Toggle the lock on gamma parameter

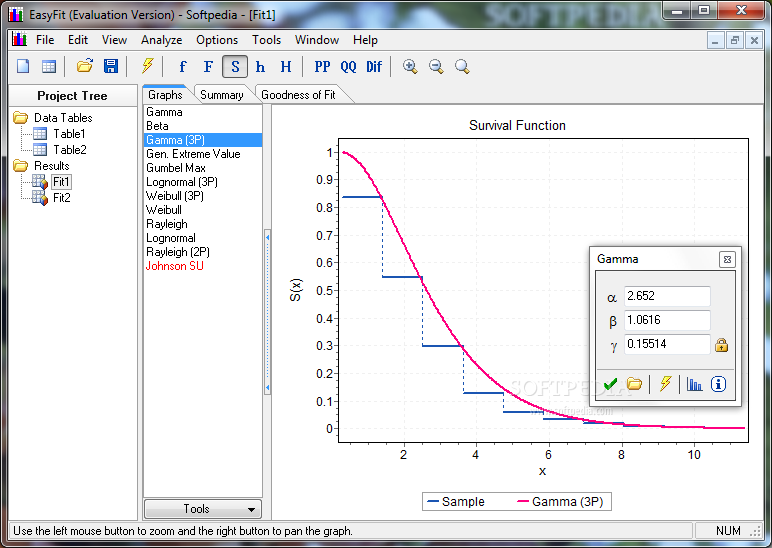(x=722, y=345)
